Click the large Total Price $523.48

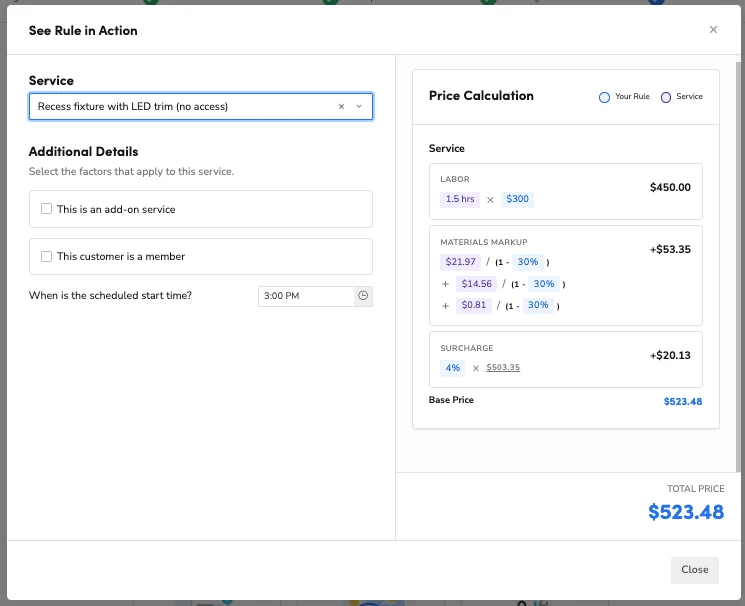(686, 512)
